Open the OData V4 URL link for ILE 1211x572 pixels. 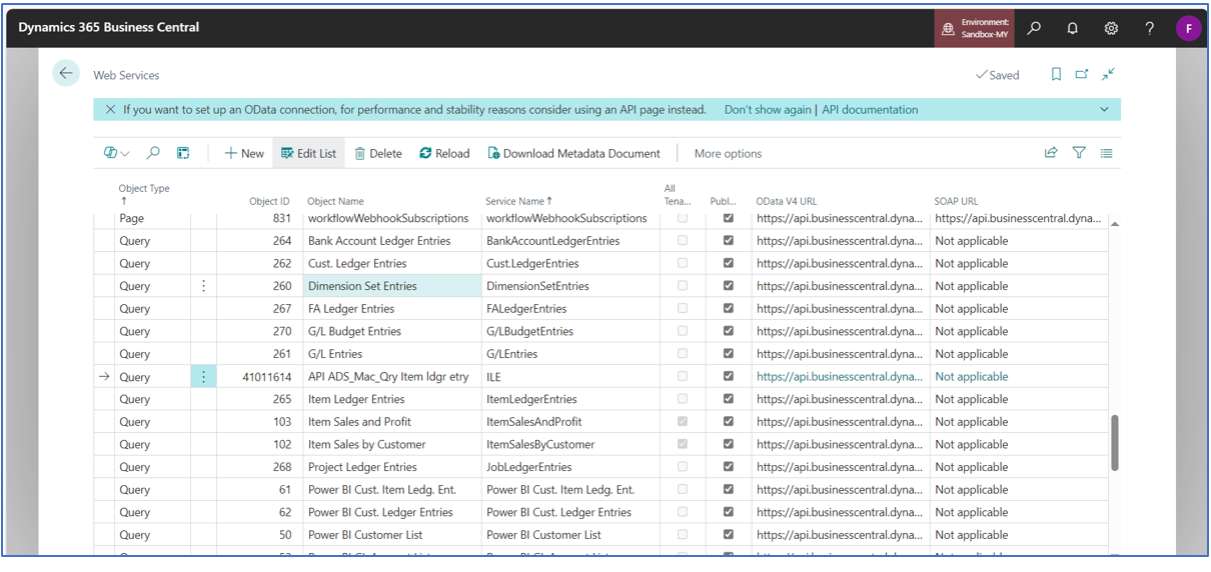tap(839, 377)
